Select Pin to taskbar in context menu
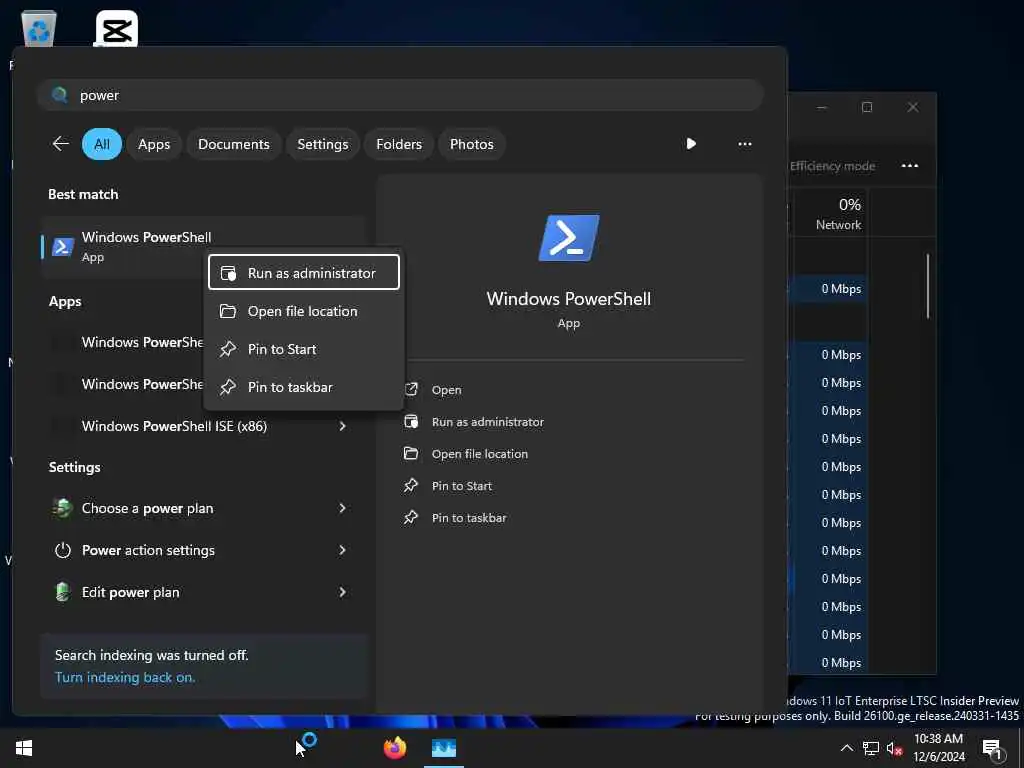 click(304, 387)
